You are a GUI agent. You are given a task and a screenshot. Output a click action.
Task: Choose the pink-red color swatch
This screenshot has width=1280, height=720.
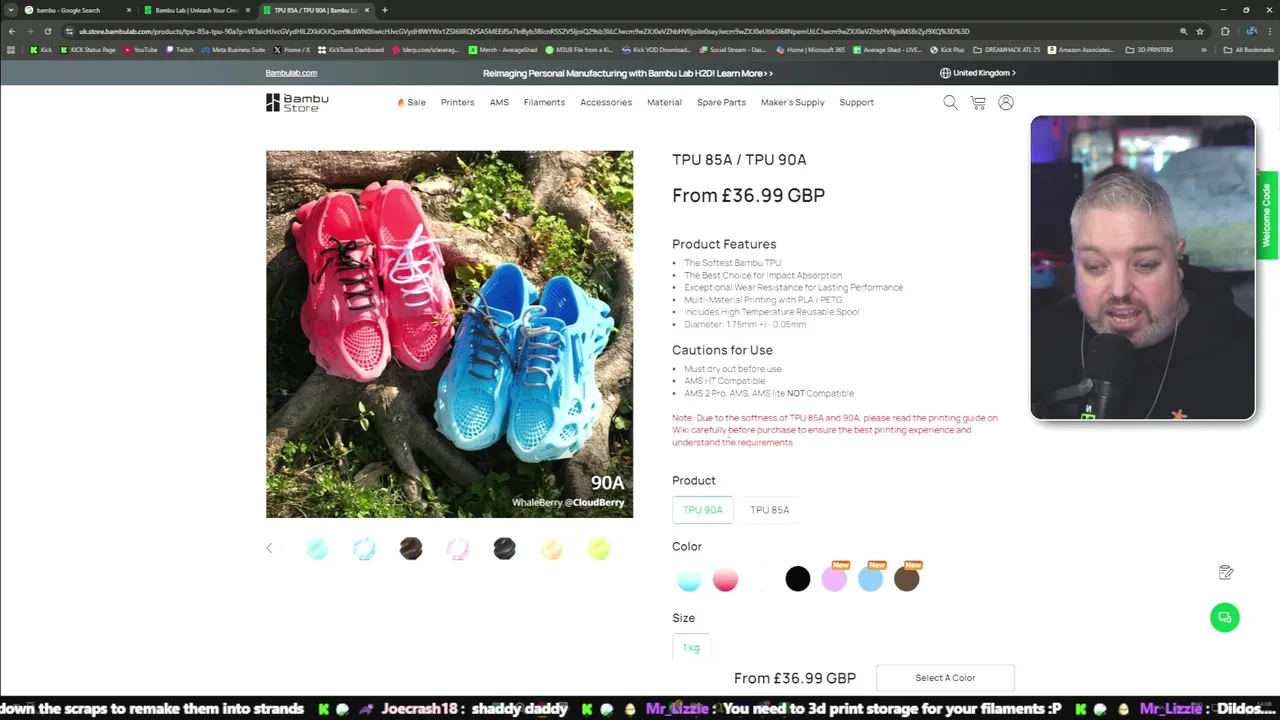coord(725,578)
